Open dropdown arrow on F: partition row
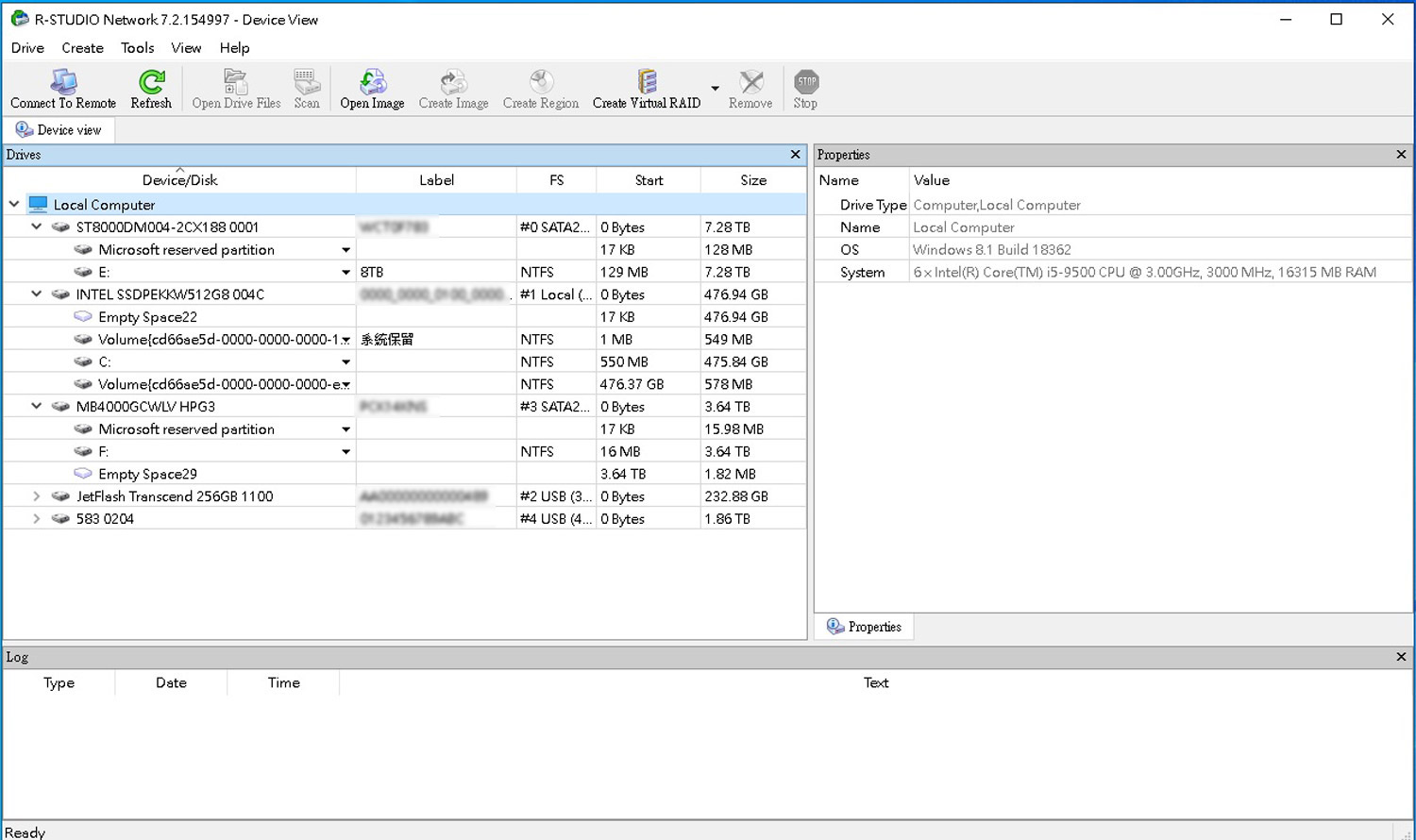 (x=346, y=451)
